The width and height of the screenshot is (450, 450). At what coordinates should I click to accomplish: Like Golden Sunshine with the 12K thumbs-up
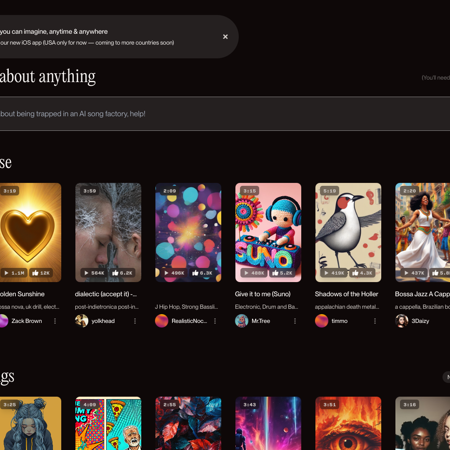41,273
